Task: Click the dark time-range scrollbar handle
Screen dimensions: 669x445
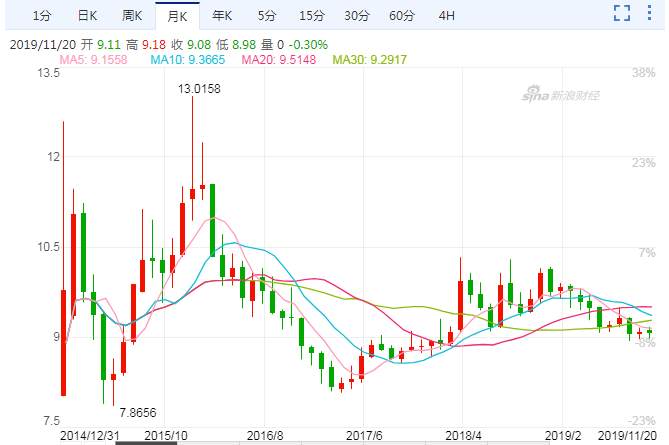Action: [x=146, y=443]
